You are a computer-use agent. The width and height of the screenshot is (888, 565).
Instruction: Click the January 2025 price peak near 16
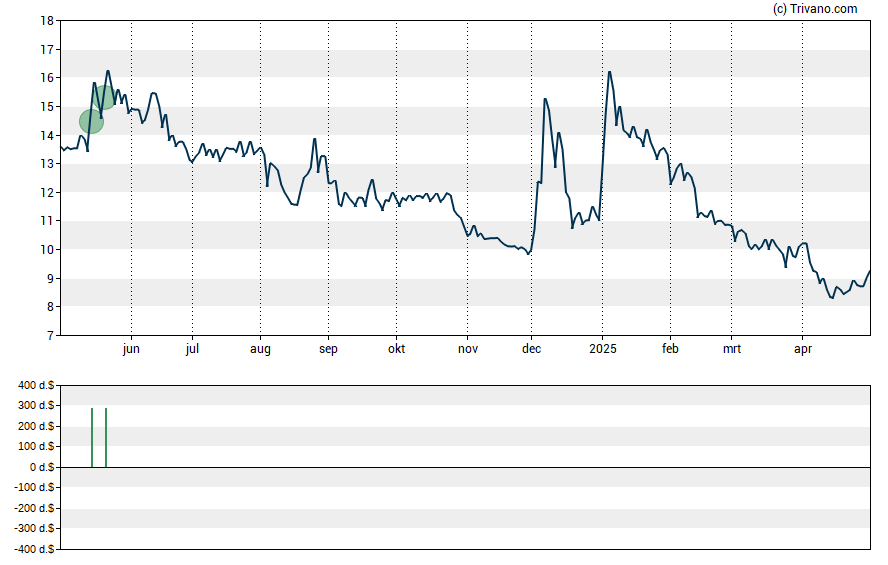pos(609,72)
